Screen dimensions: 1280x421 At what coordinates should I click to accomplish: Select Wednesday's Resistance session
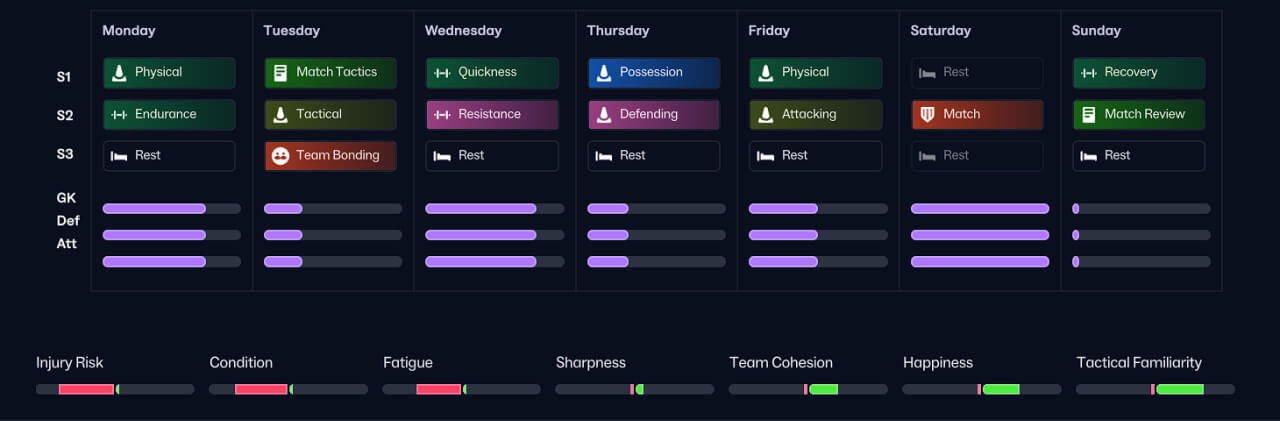tap(492, 114)
